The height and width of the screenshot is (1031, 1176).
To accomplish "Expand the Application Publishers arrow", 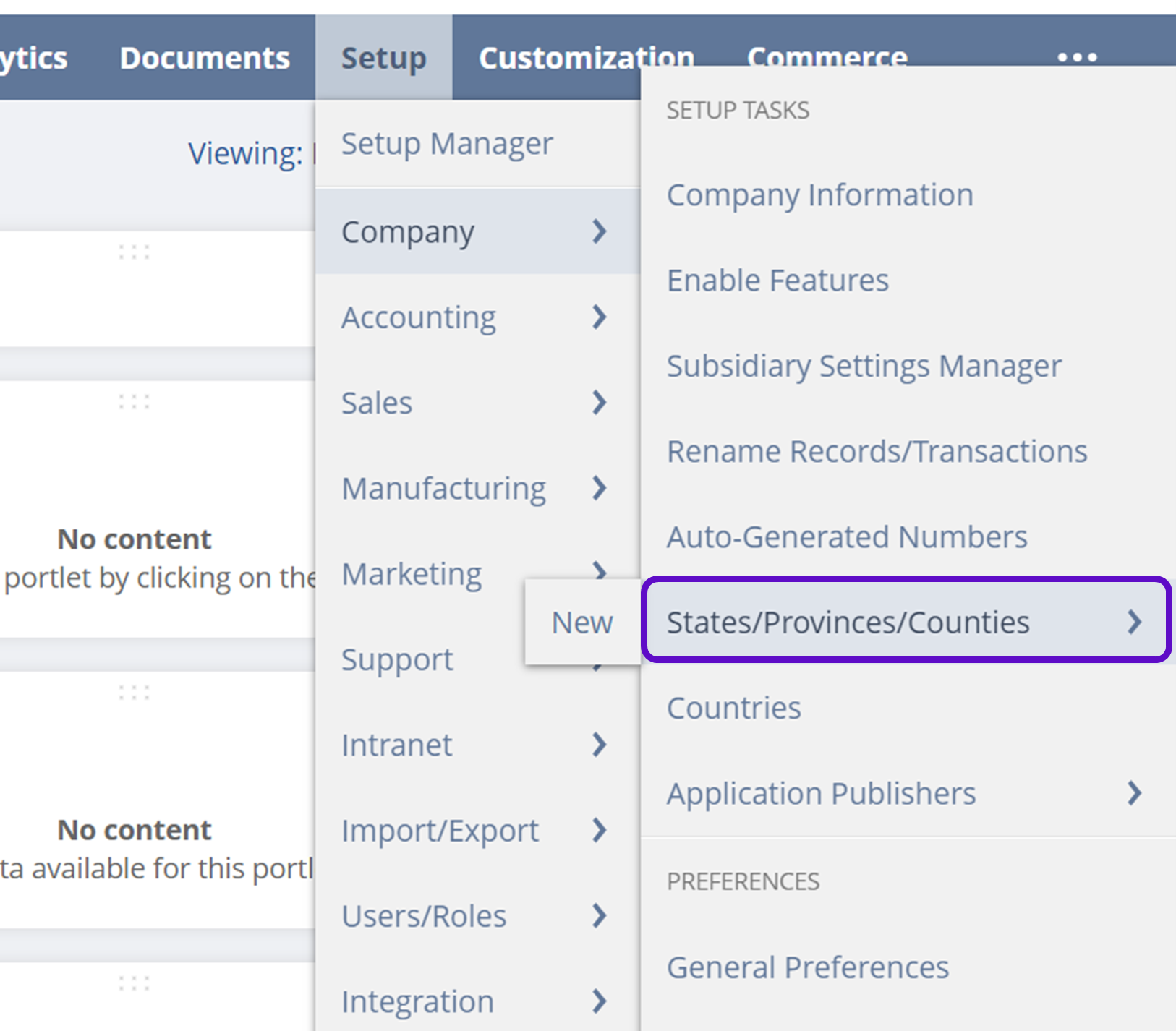I will [1134, 793].
